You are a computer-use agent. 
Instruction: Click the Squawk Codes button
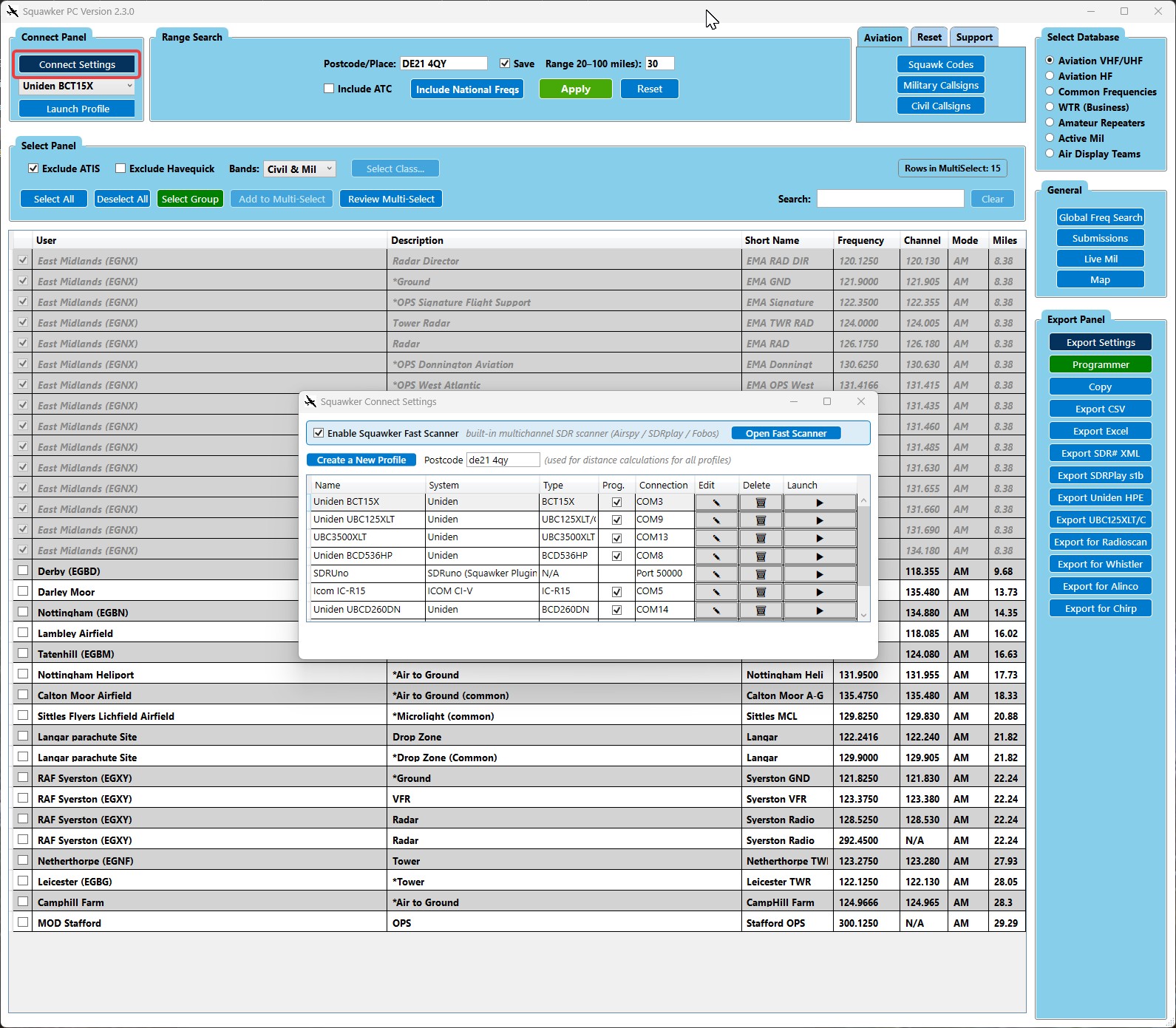[x=940, y=64]
